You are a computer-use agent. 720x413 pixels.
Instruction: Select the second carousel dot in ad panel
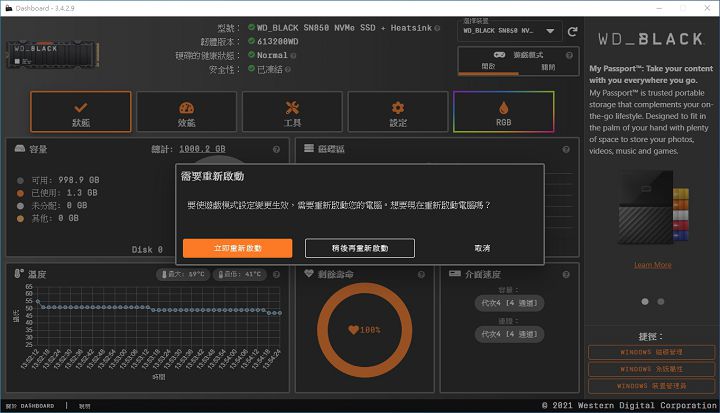coord(660,301)
